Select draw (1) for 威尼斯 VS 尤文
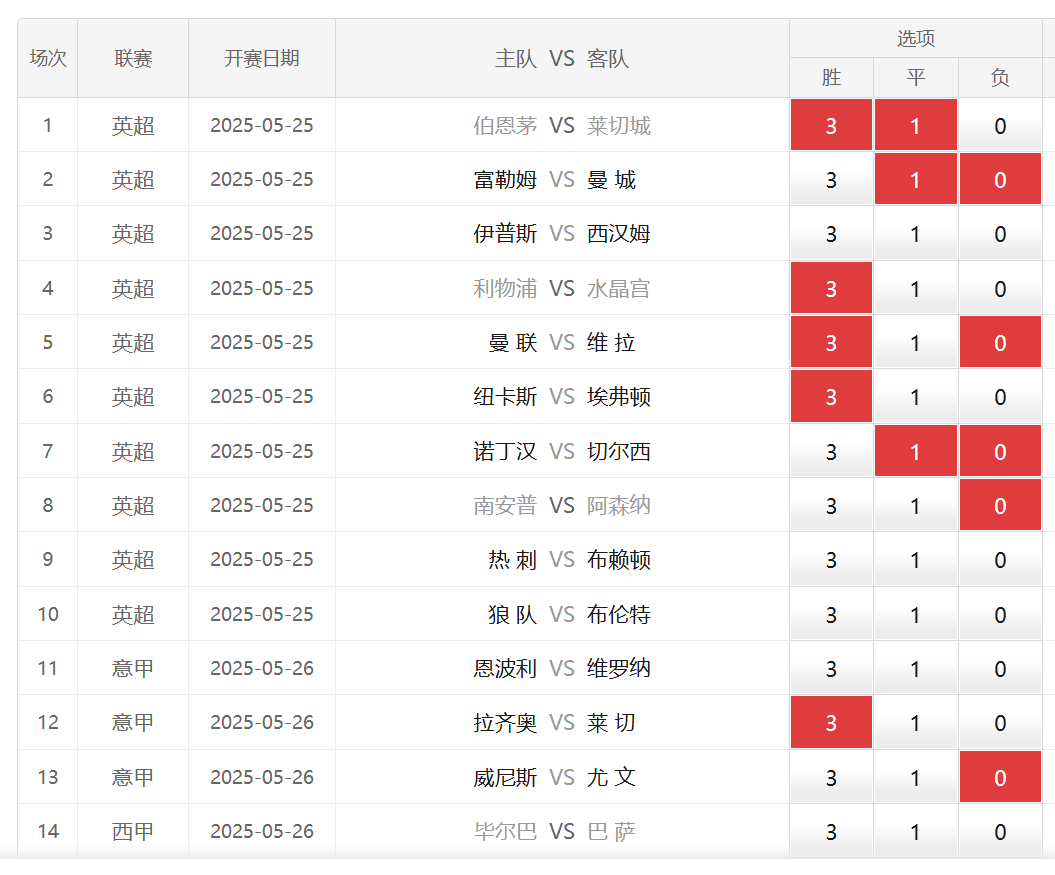 (916, 777)
